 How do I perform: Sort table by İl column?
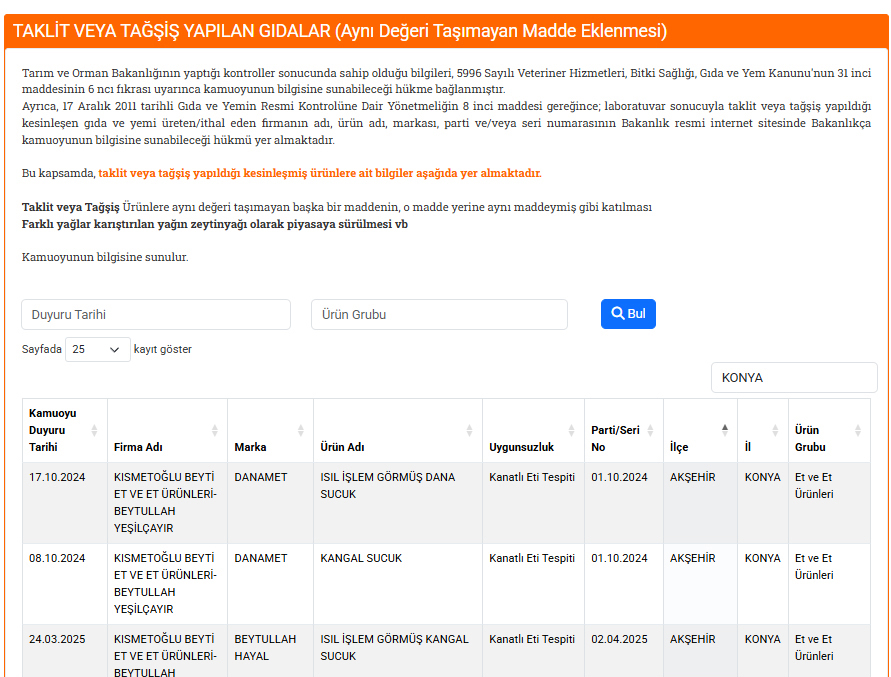click(763, 430)
